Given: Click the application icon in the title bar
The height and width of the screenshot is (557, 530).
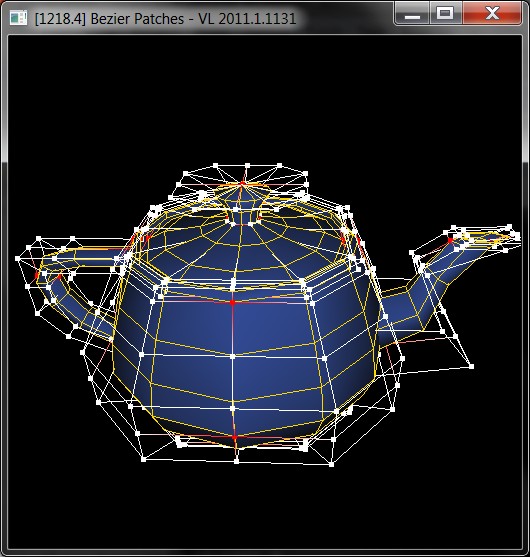Looking at the screenshot, I should [x=18, y=17].
